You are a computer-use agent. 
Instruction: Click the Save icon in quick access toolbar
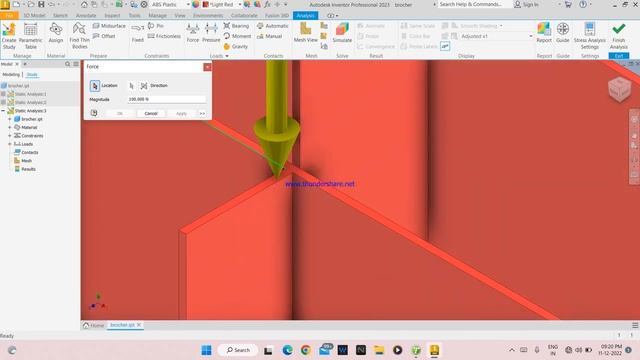(x=41, y=4)
